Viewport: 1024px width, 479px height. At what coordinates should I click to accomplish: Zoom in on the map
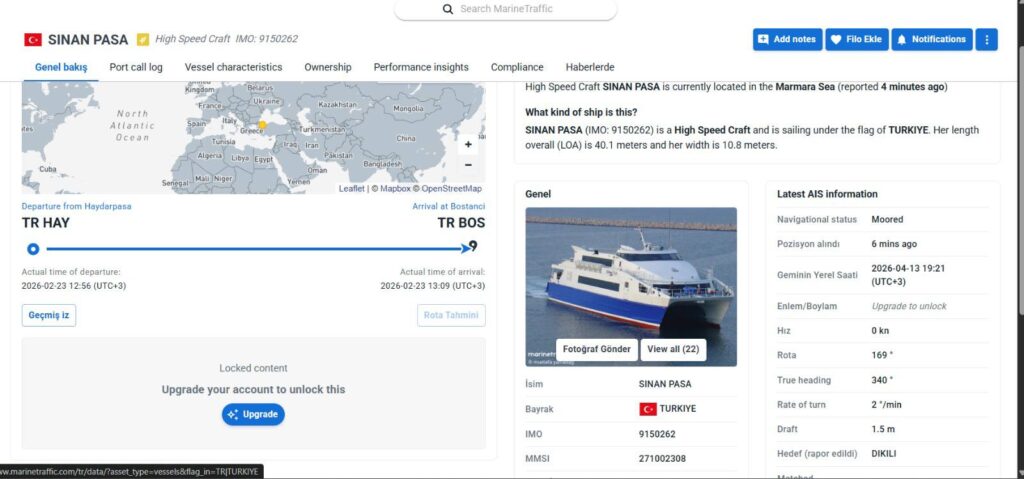coord(468,144)
